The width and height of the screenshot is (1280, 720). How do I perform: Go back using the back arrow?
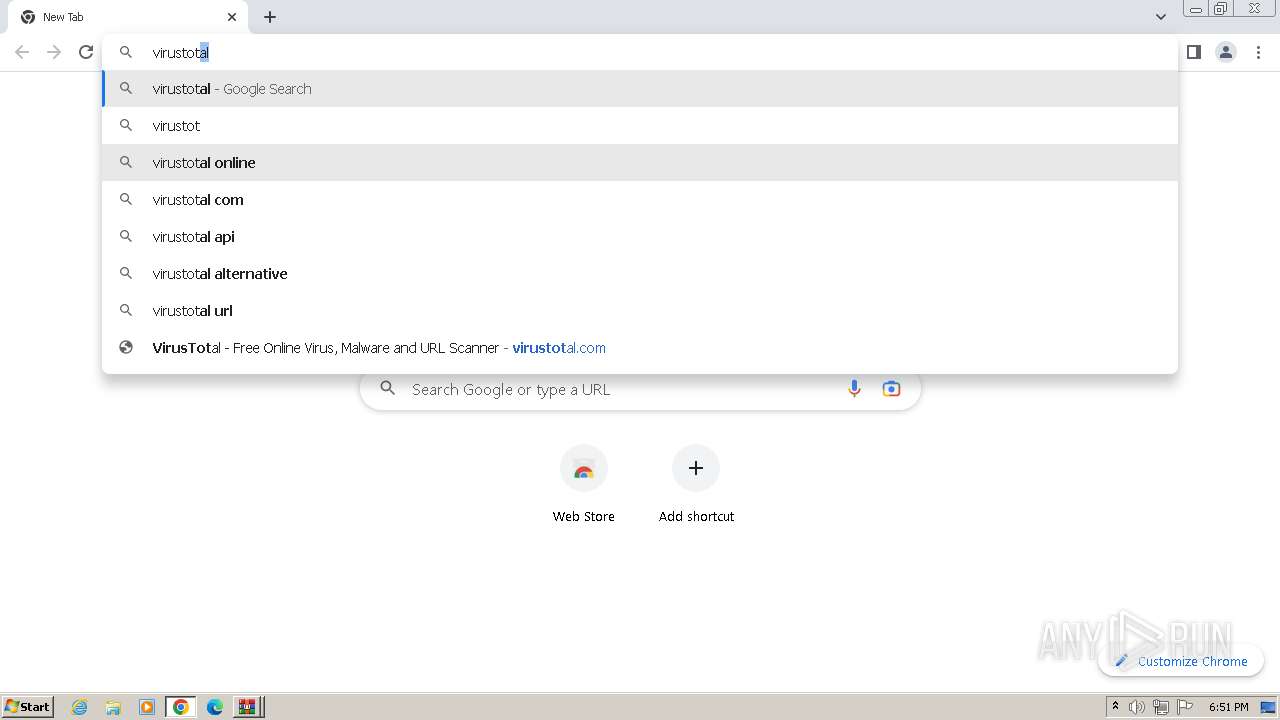point(22,52)
